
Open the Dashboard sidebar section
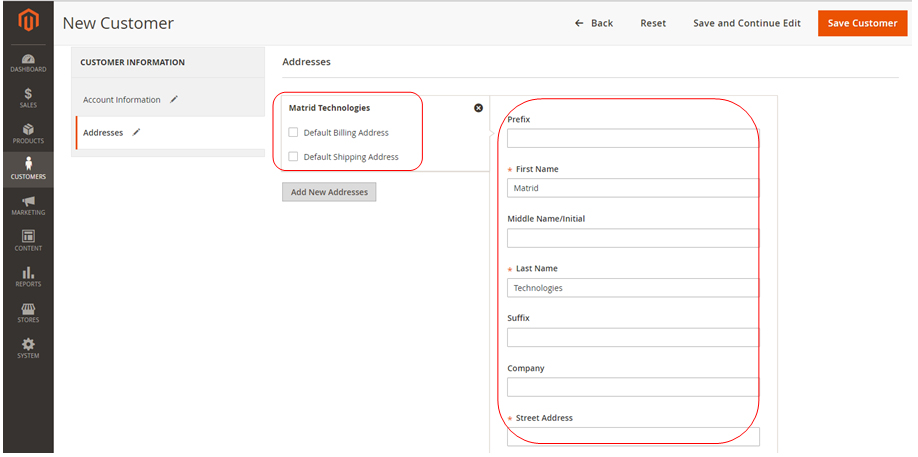click(x=28, y=63)
